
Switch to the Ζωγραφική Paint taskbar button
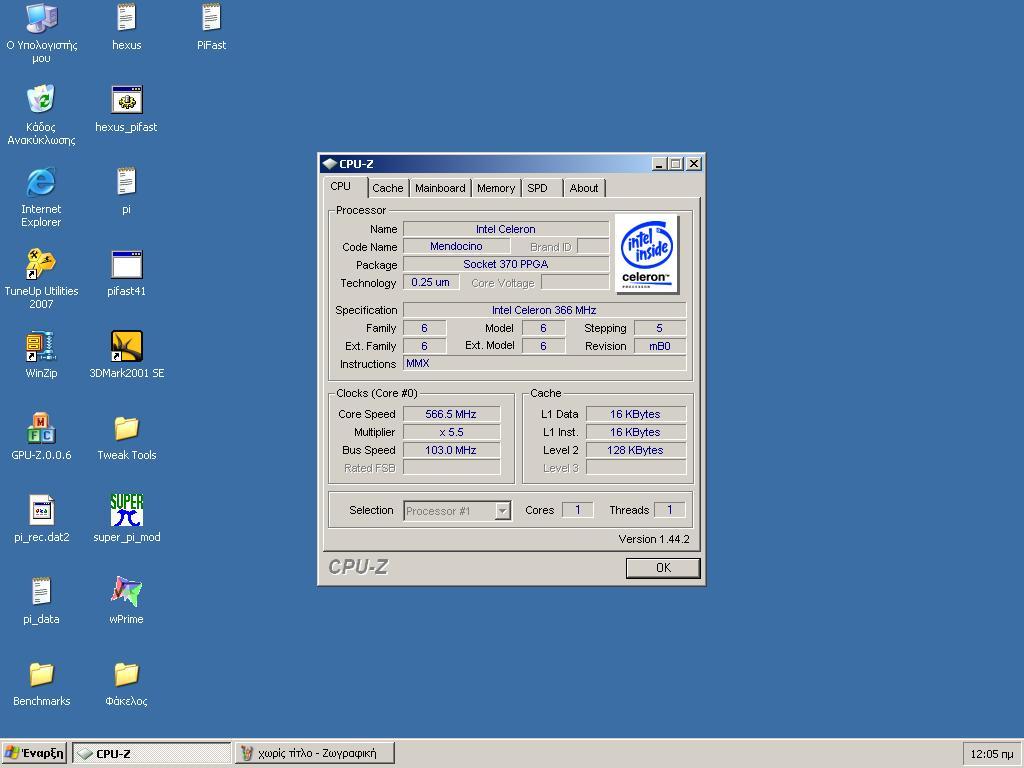315,753
